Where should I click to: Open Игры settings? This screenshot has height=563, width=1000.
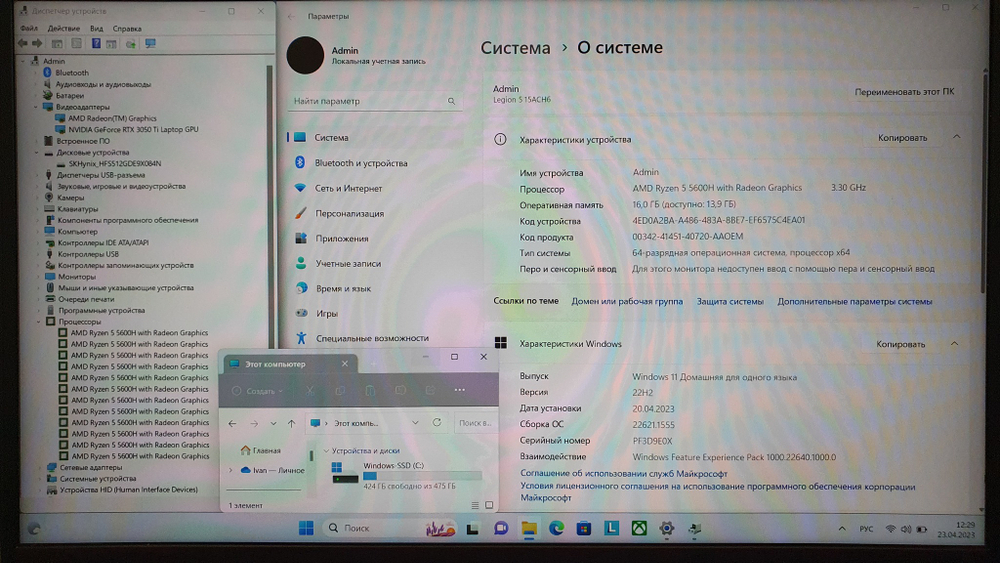coord(327,314)
